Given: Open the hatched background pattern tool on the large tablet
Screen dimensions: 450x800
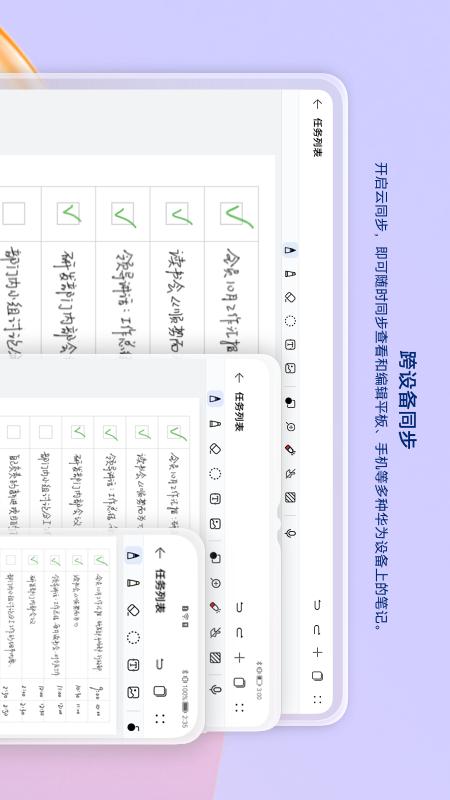Looking at the screenshot, I should tap(290, 497).
